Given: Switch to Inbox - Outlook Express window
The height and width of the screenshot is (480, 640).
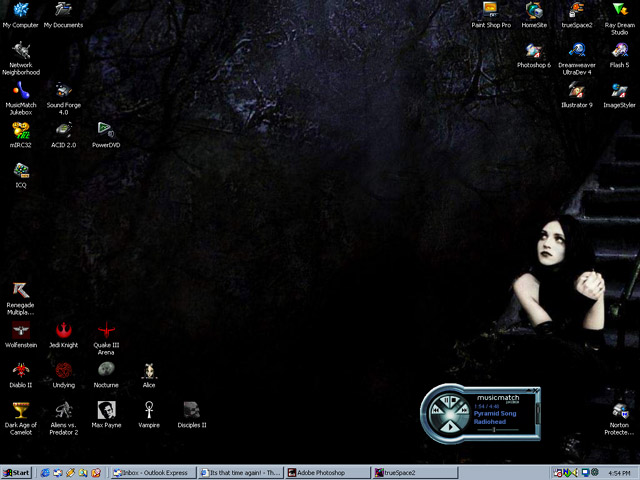Looking at the screenshot, I should (x=153, y=473).
